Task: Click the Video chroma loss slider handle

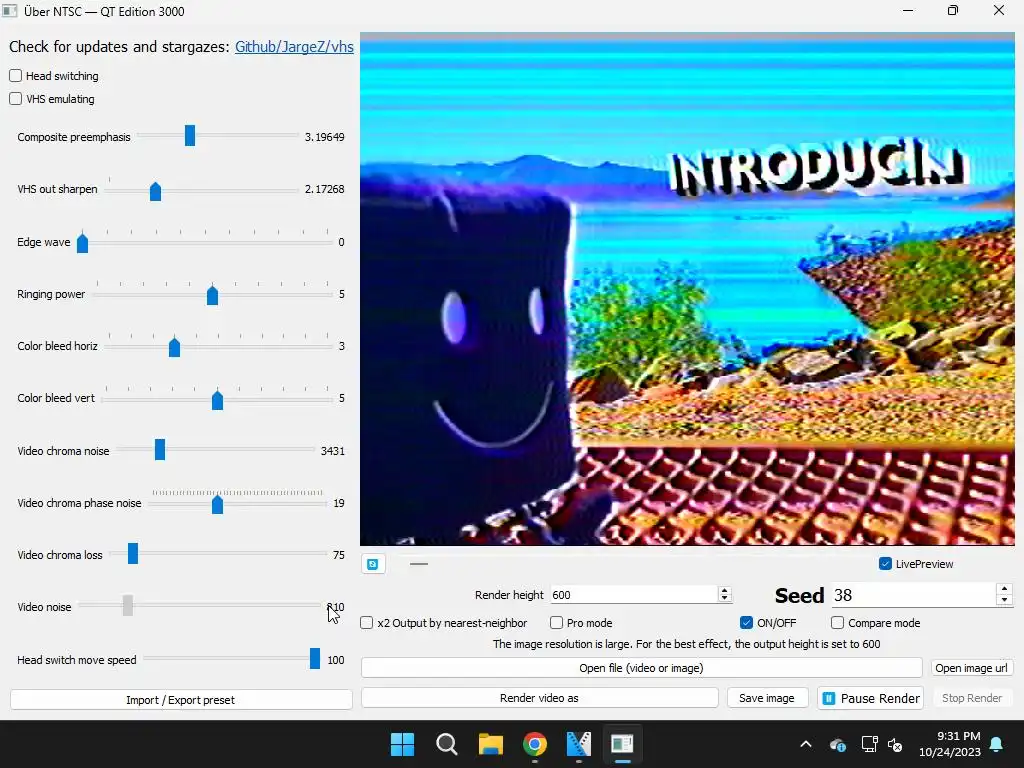Action: click(x=133, y=553)
